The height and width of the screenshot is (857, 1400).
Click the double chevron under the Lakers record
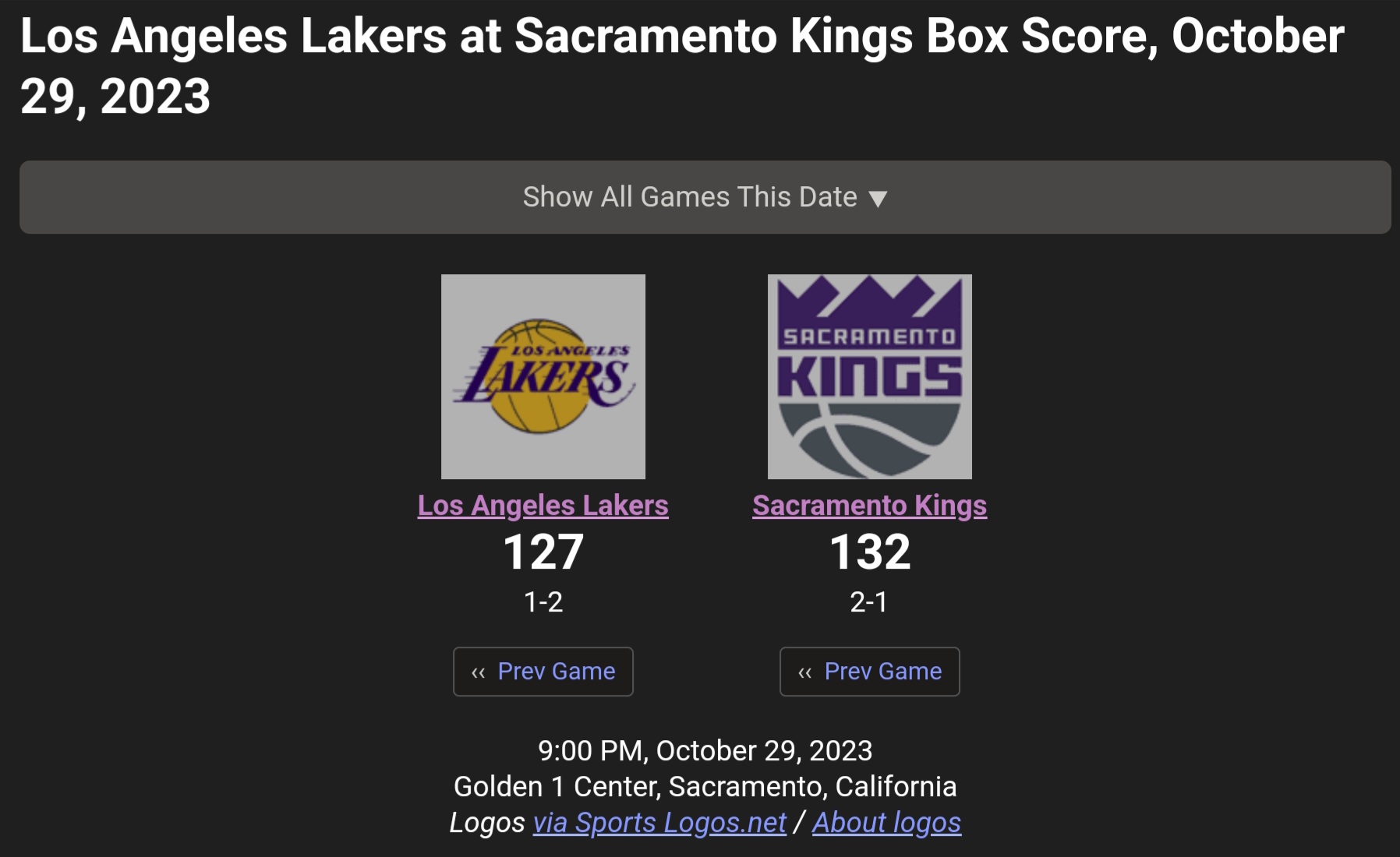pyautogui.click(x=478, y=672)
